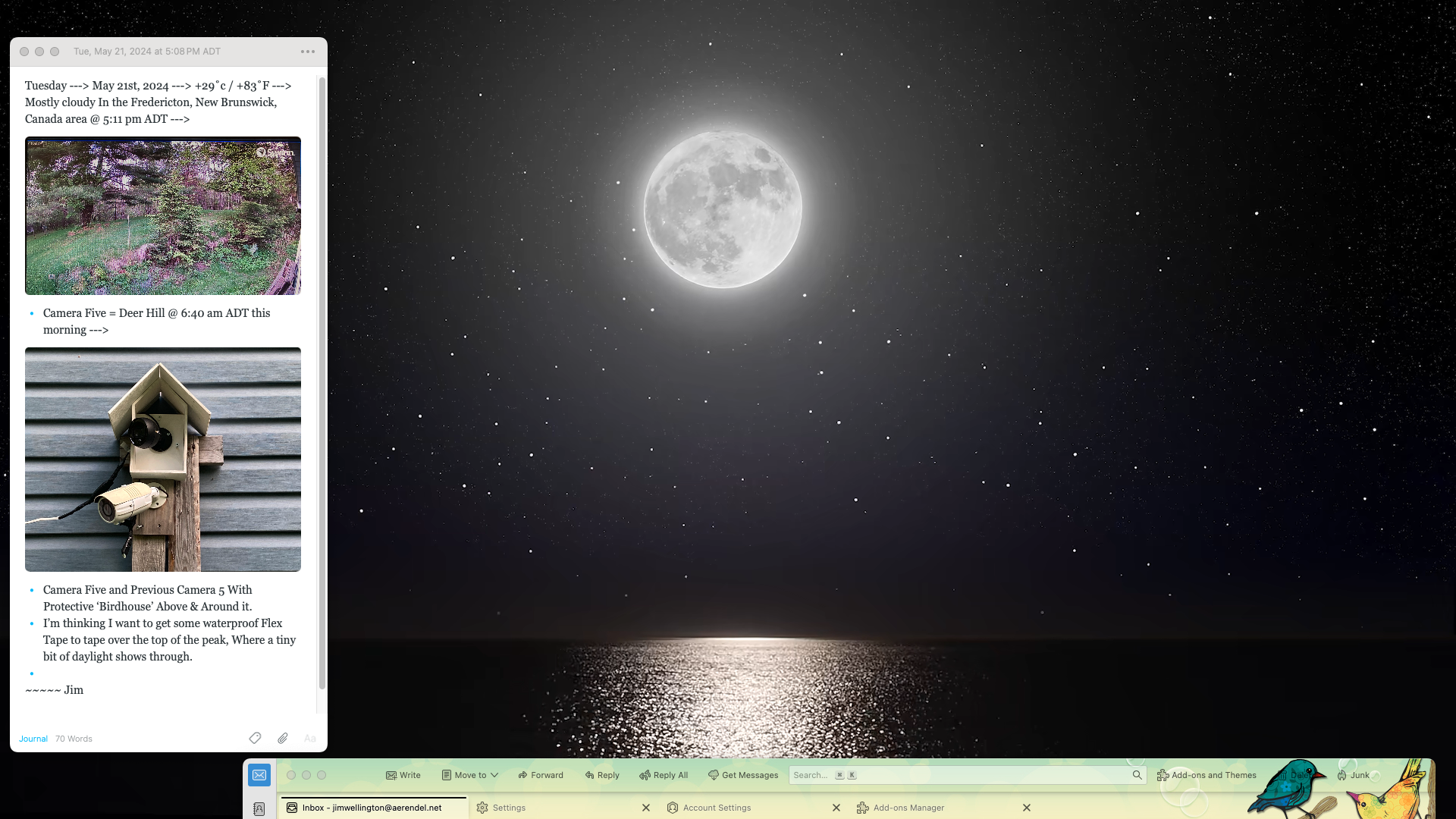Switch to the Account Settings tab
This screenshot has height=819, width=1456.
pos(716,808)
